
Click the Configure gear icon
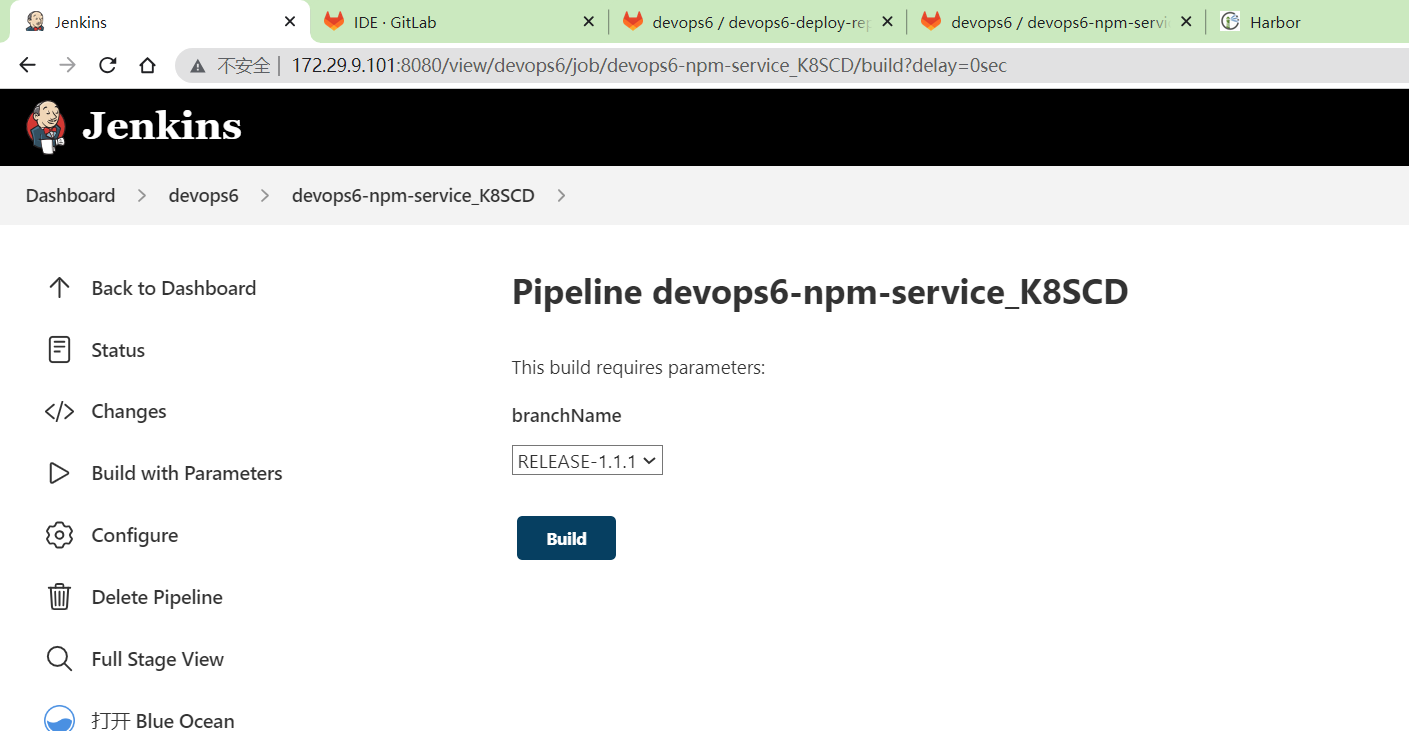59,535
